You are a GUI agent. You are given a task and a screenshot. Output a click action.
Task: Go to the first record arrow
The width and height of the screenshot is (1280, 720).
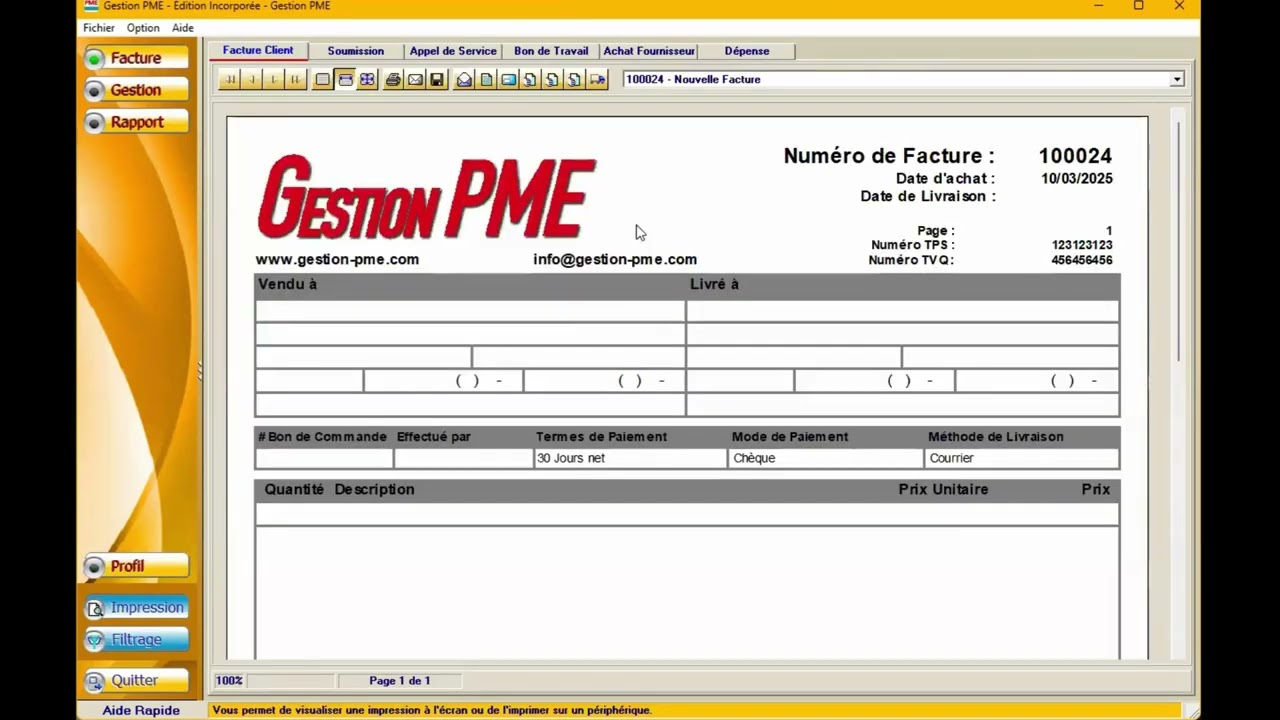tap(231, 80)
